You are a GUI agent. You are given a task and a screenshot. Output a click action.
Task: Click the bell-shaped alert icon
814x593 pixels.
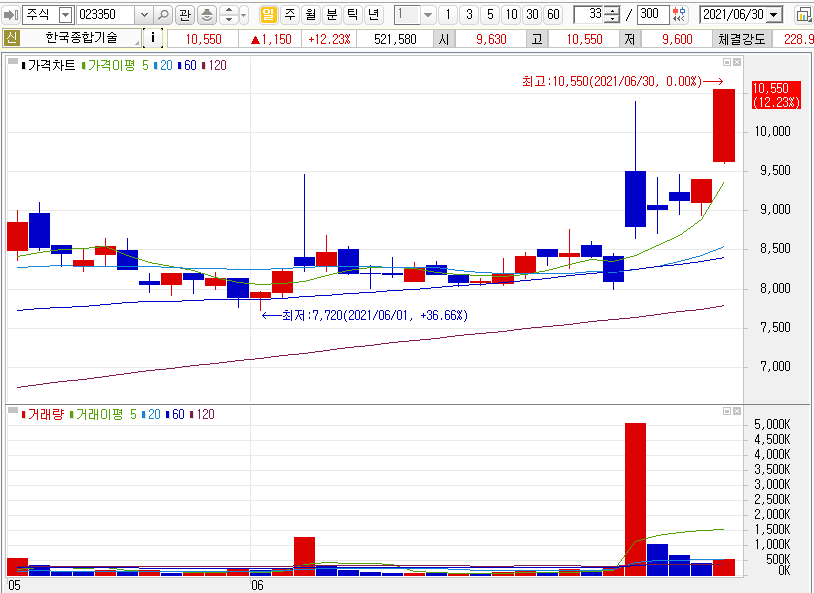pyautogui.click(x=207, y=15)
